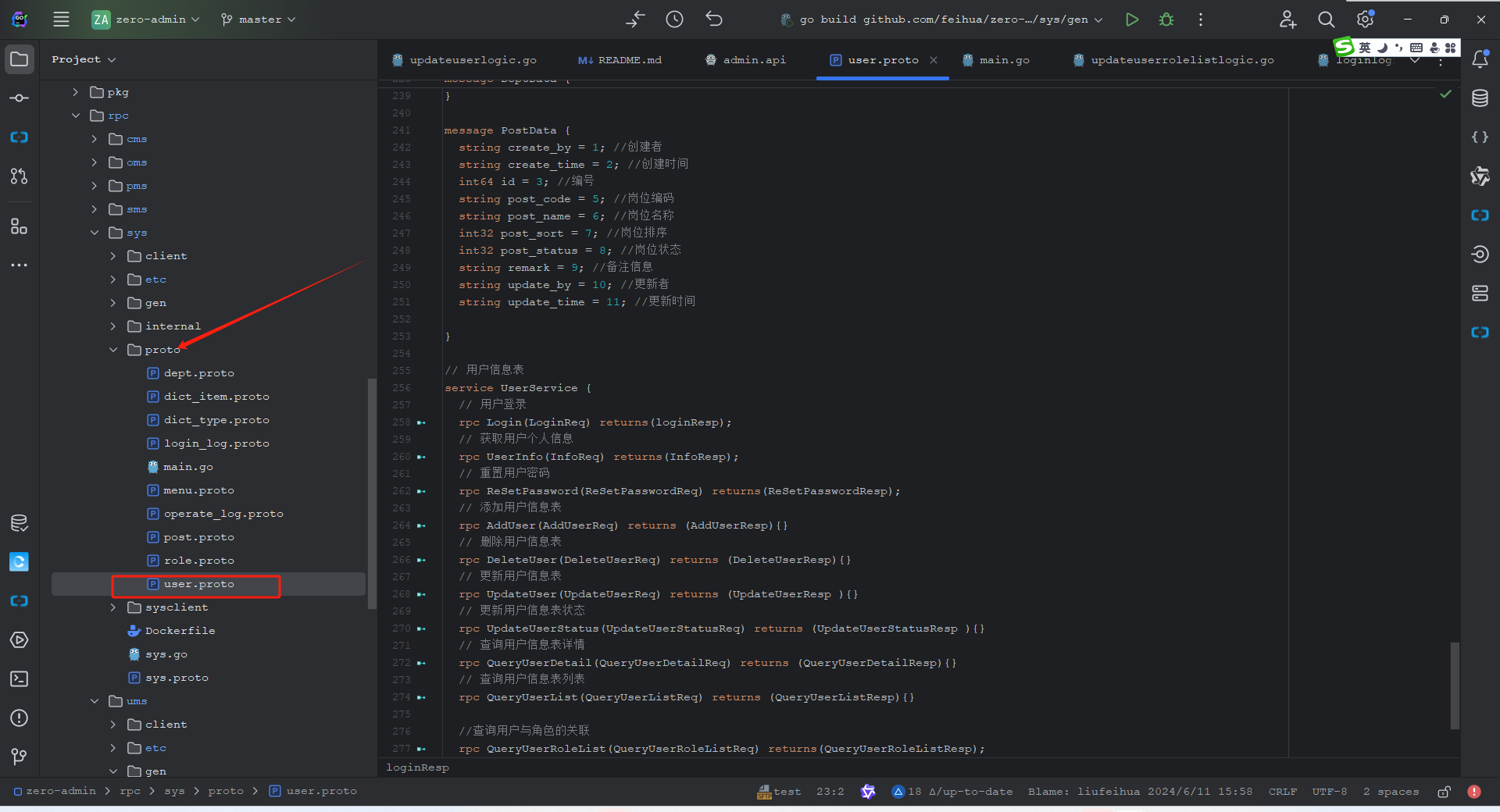Open IDE settings gear icon
Viewport: 1500px width, 812px height.
click(x=1365, y=20)
